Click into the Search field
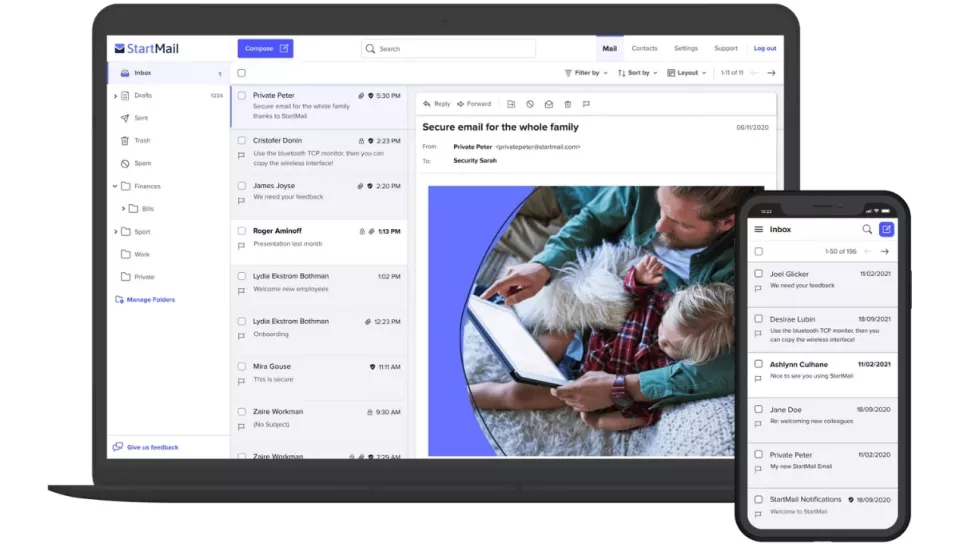The height and width of the screenshot is (546, 970). click(x=449, y=49)
